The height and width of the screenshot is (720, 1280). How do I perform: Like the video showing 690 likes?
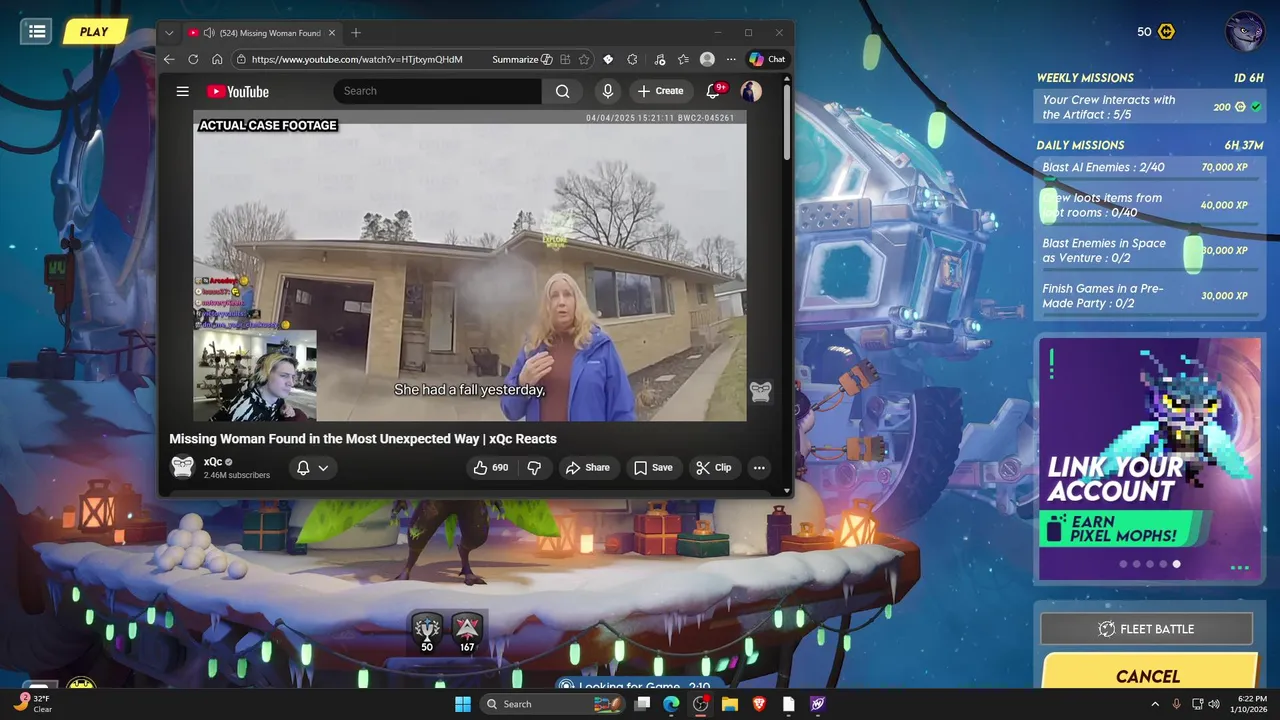(x=490, y=467)
